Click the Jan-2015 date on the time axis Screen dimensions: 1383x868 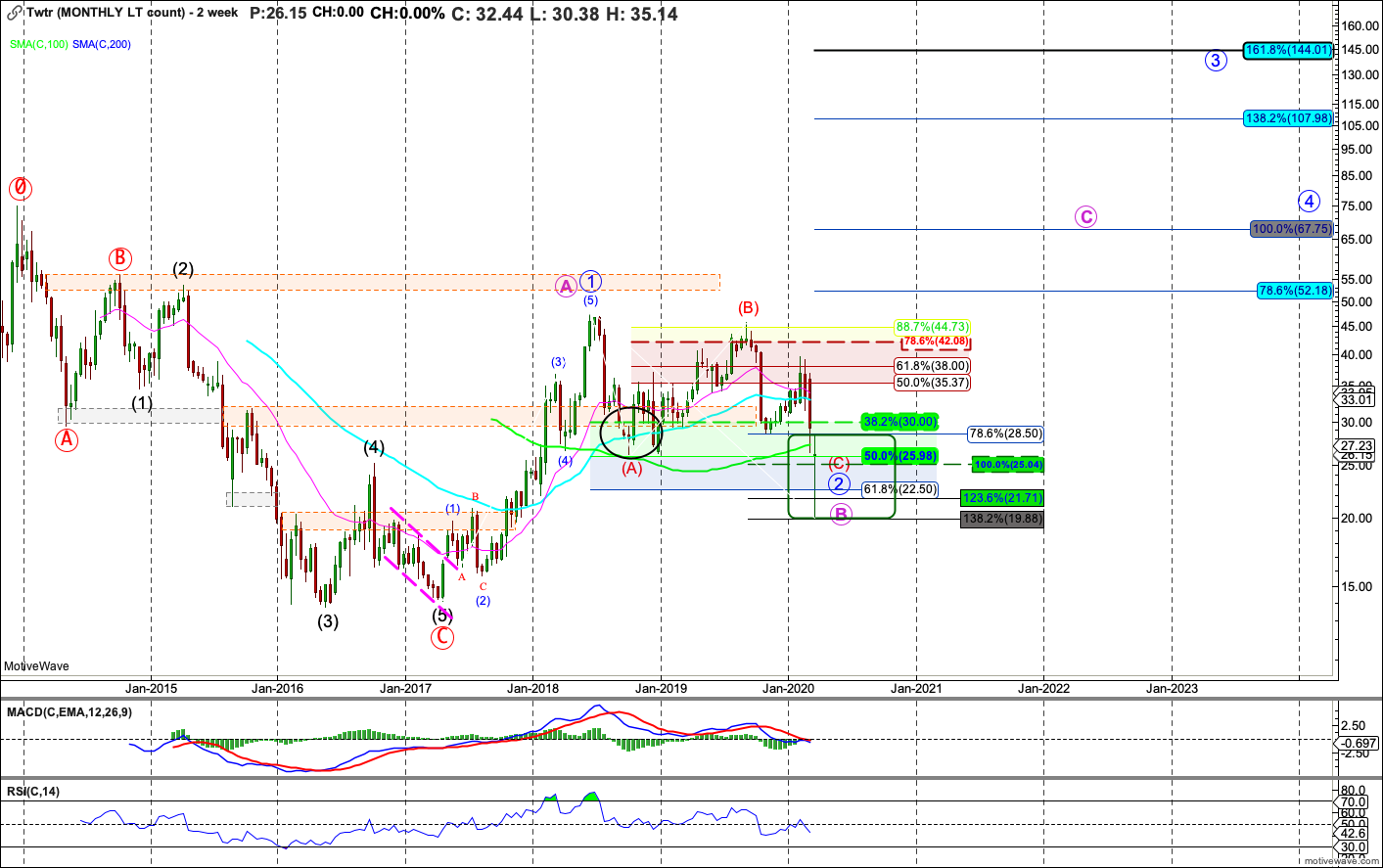[151, 688]
